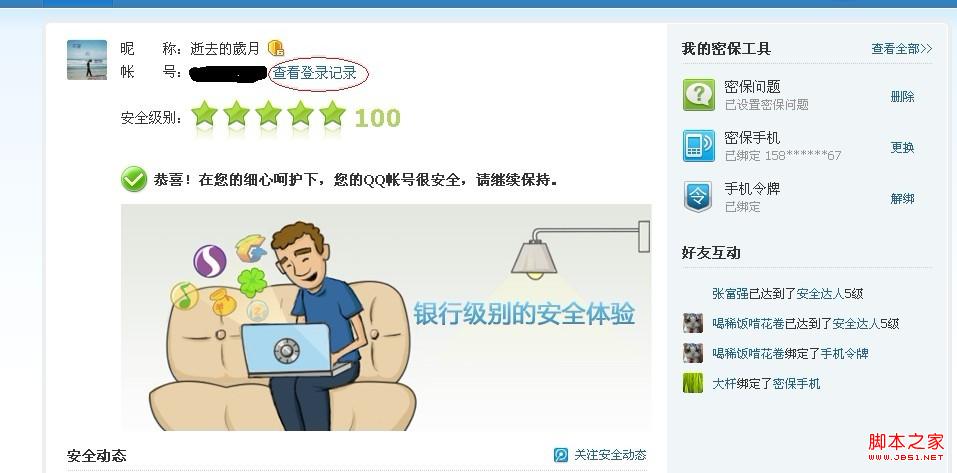Open friend 张富强's name link
957x473 pixels.
click(730, 294)
